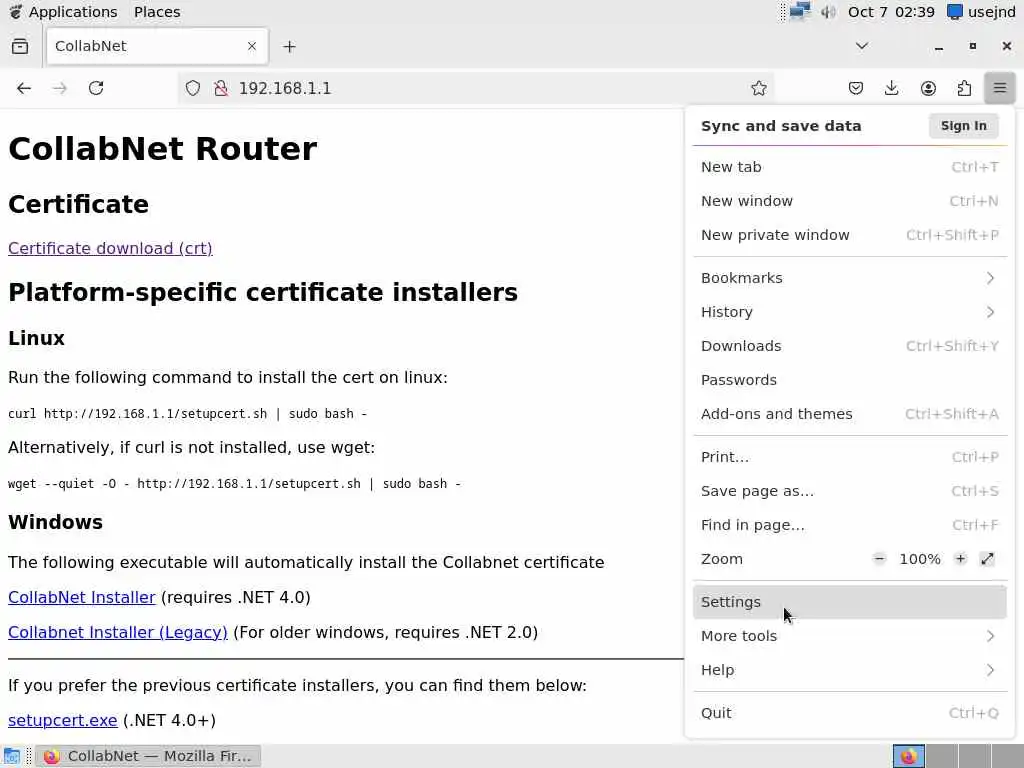Open the extensions puzzle icon
Viewport: 1024px width, 768px height.
(964, 88)
